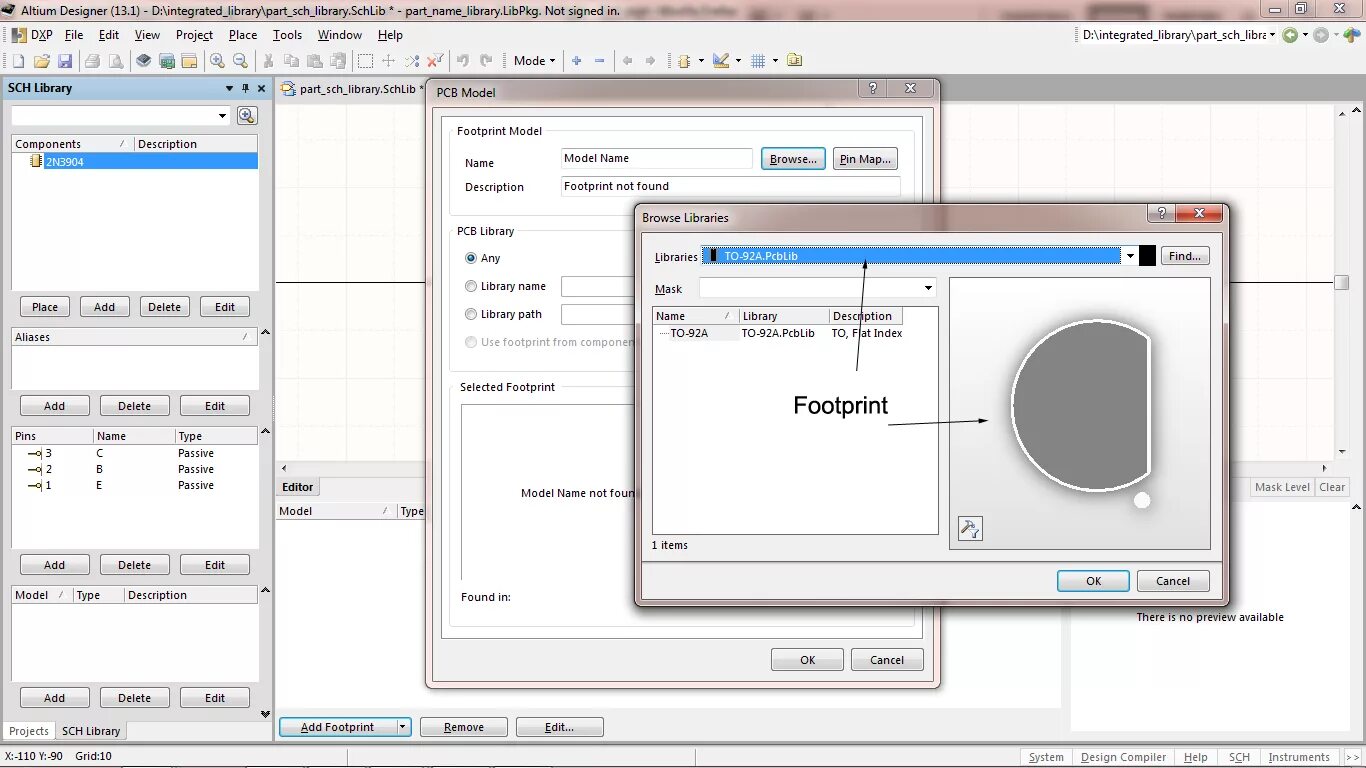The width and height of the screenshot is (1366, 768).
Task: Open Print Preview from the toolbar
Action: click(116, 61)
